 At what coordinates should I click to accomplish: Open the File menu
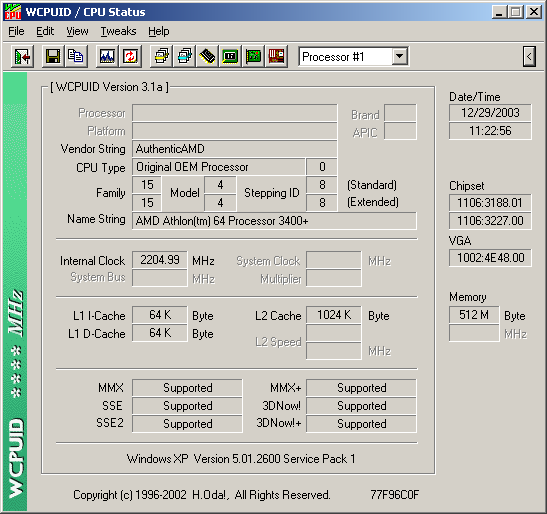(x=16, y=31)
